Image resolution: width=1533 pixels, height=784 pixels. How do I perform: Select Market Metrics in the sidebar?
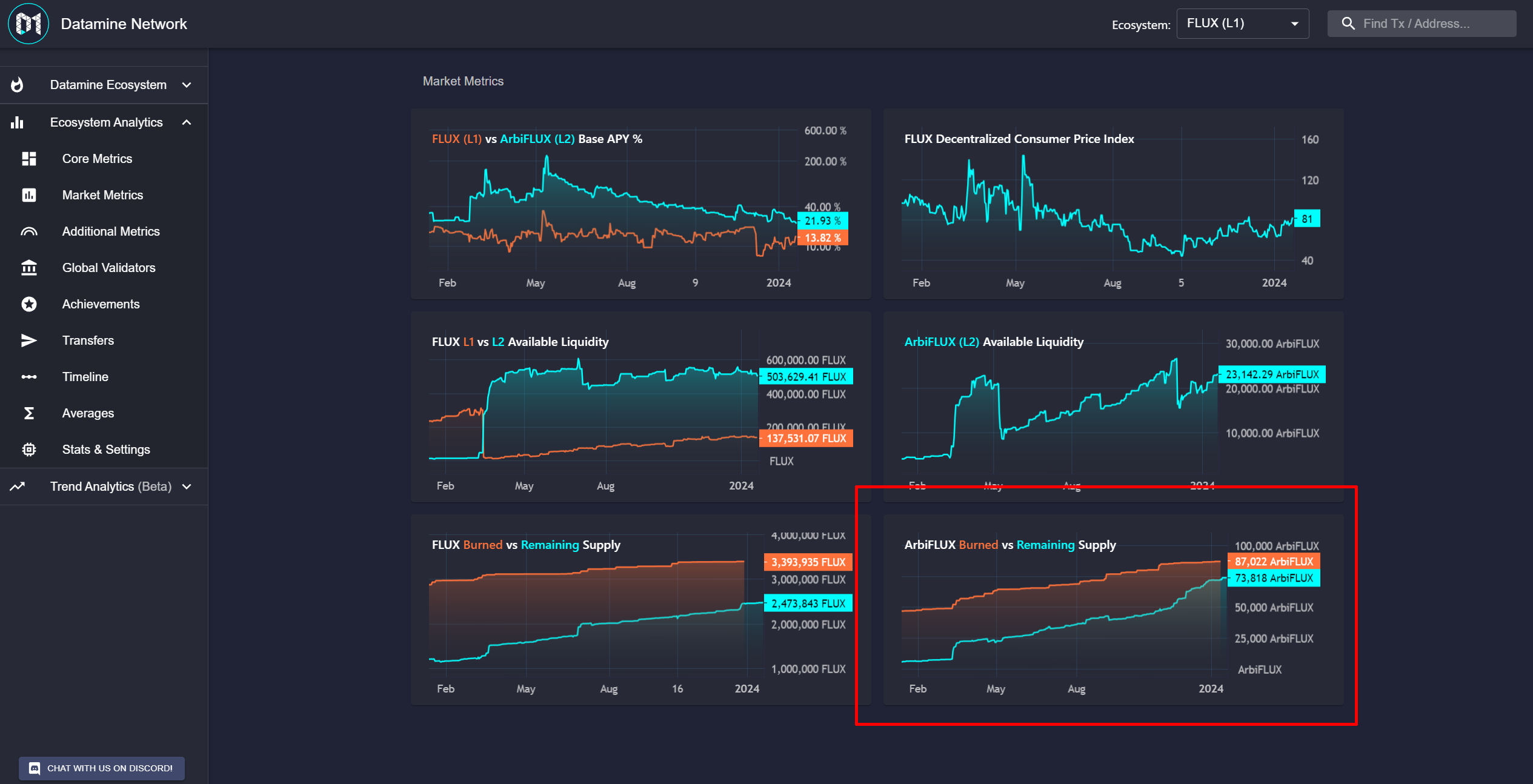pyautogui.click(x=104, y=195)
